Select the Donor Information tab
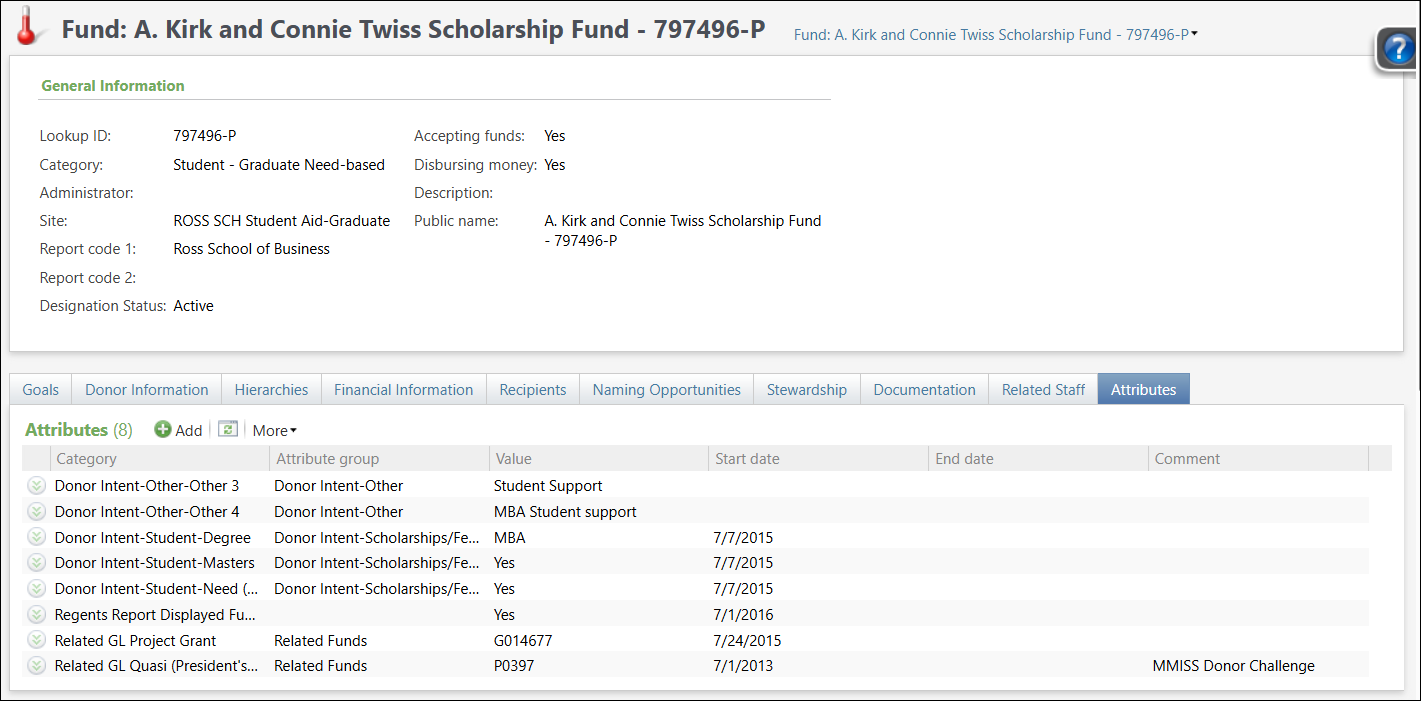The image size is (1421, 701). (x=146, y=389)
